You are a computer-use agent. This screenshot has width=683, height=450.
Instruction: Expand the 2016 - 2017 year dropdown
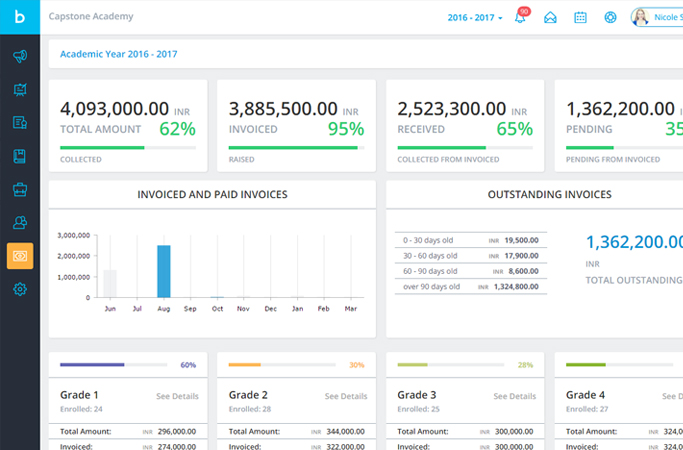click(x=475, y=17)
